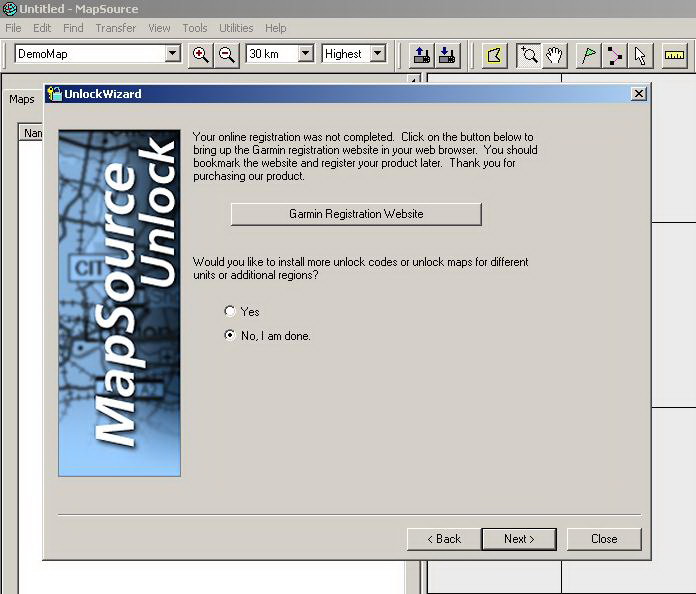
Task: Select the Hand pan tool
Action: point(554,55)
